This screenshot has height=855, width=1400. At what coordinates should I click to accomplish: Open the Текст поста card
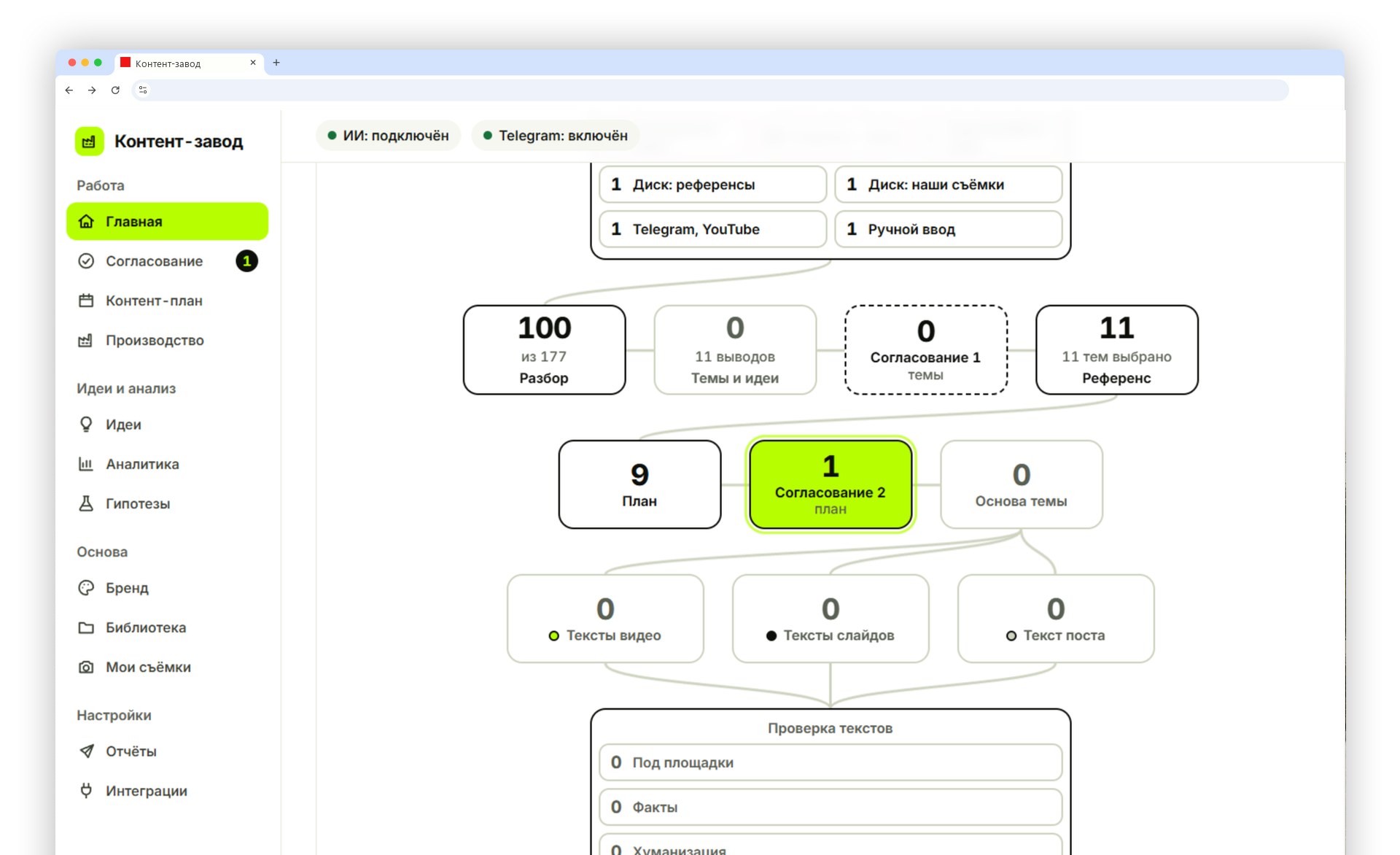coord(1056,619)
